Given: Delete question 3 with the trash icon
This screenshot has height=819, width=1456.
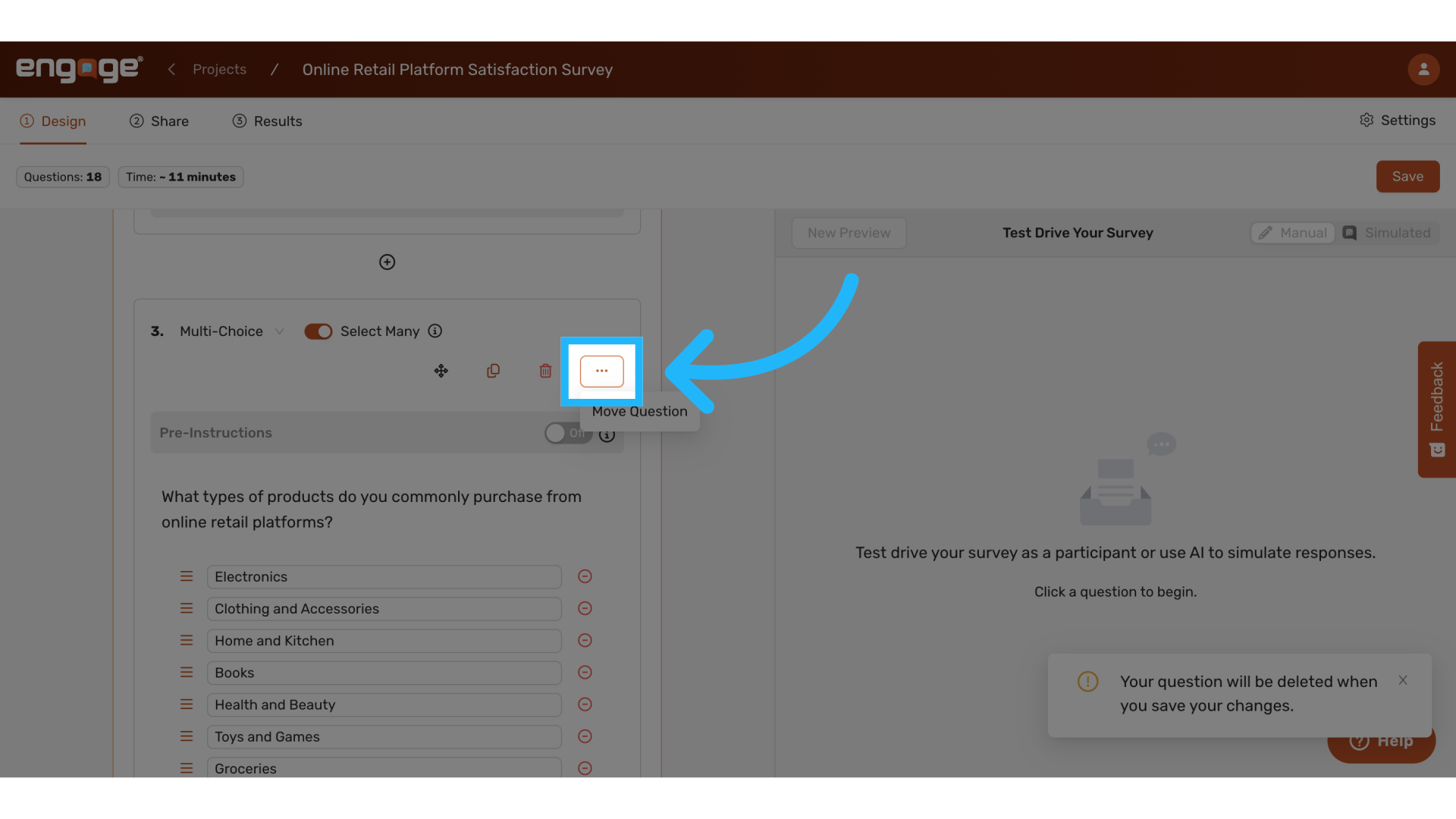Looking at the screenshot, I should 545,371.
